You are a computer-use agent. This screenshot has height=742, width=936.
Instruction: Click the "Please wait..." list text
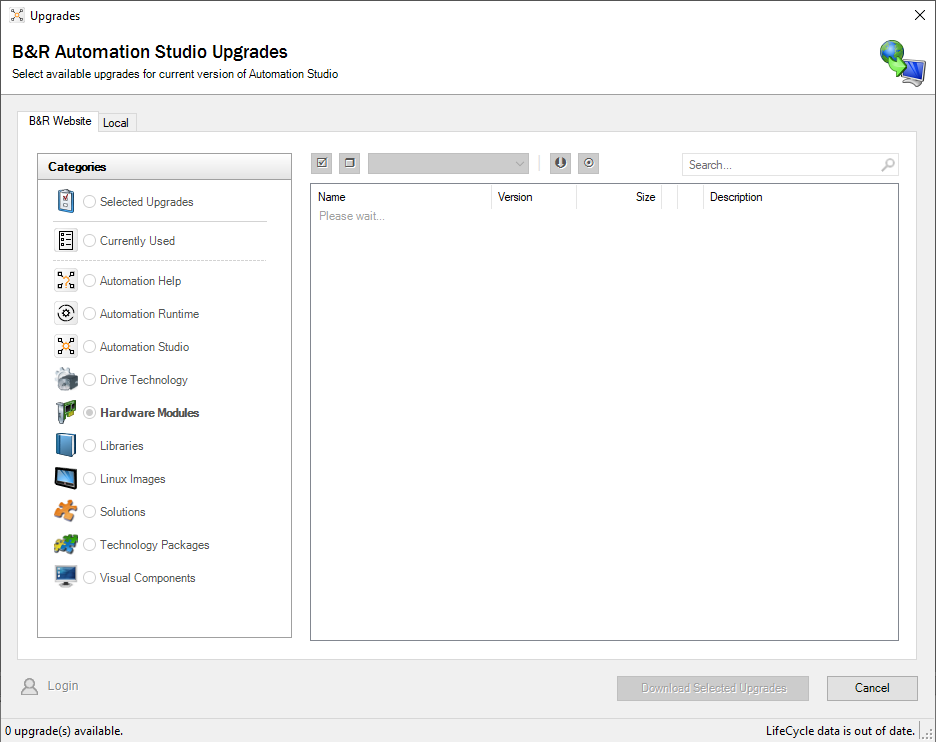tap(352, 216)
